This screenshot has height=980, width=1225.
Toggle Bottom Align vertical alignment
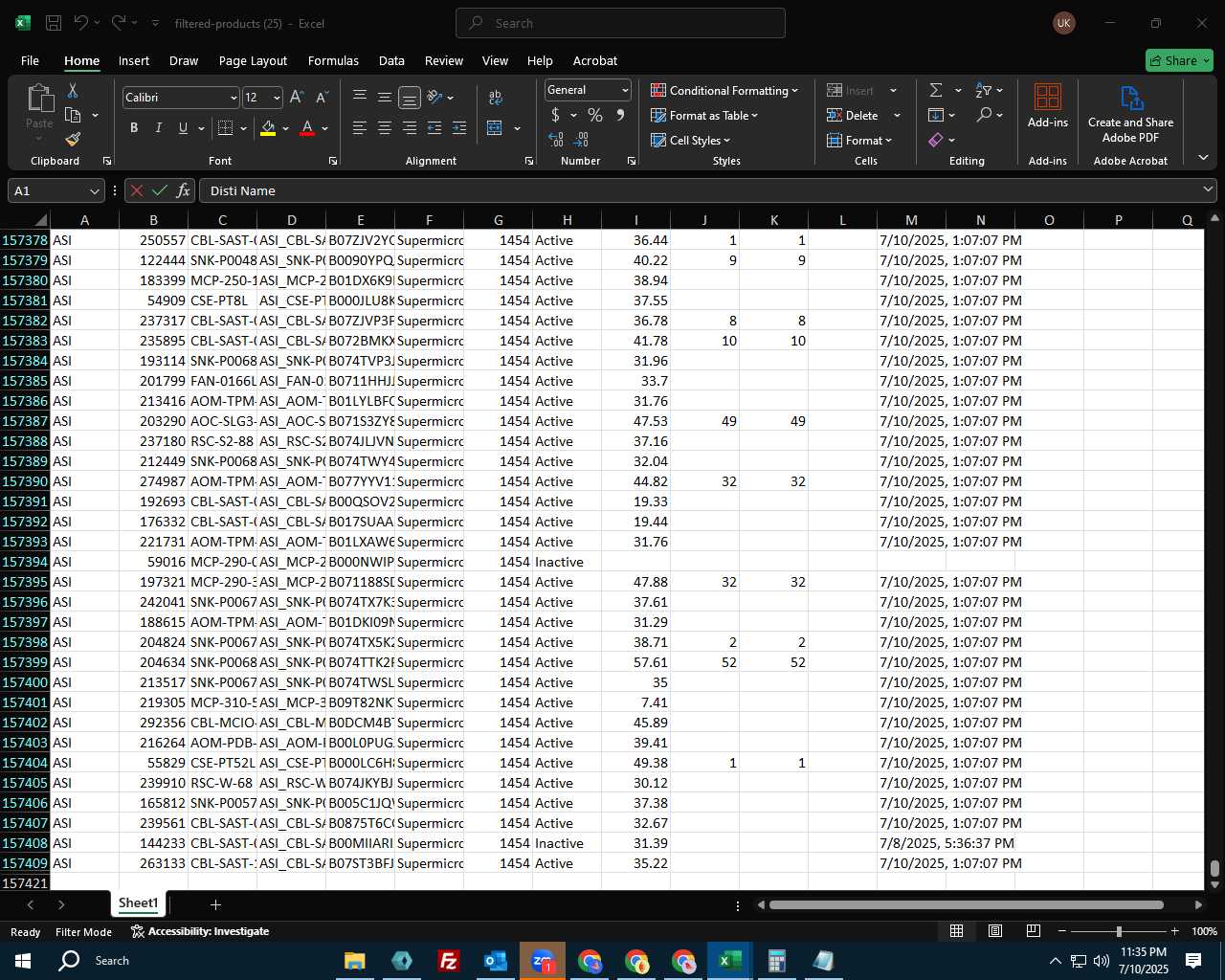(410, 98)
